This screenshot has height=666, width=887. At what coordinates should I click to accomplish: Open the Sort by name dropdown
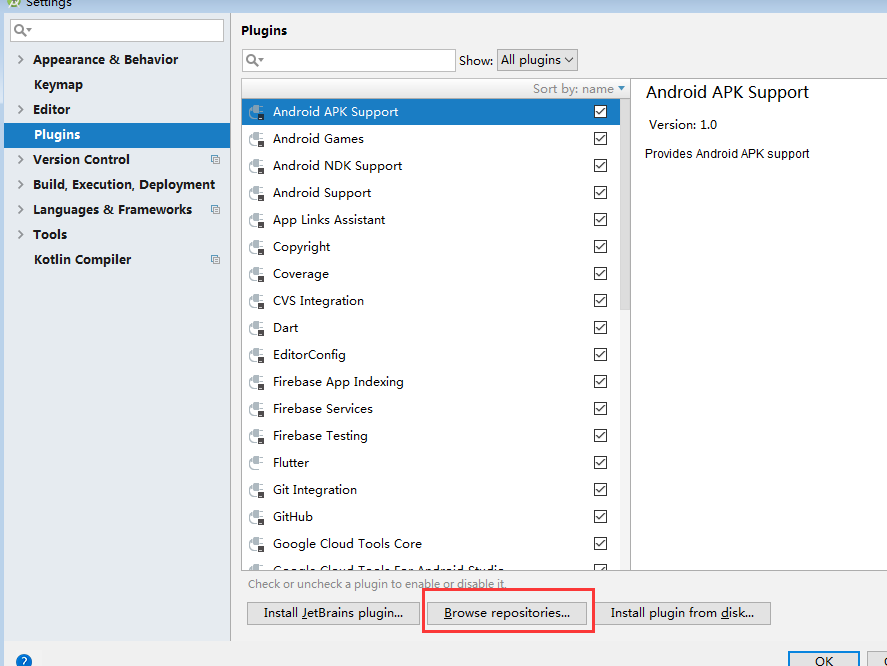click(x=578, y=89)
